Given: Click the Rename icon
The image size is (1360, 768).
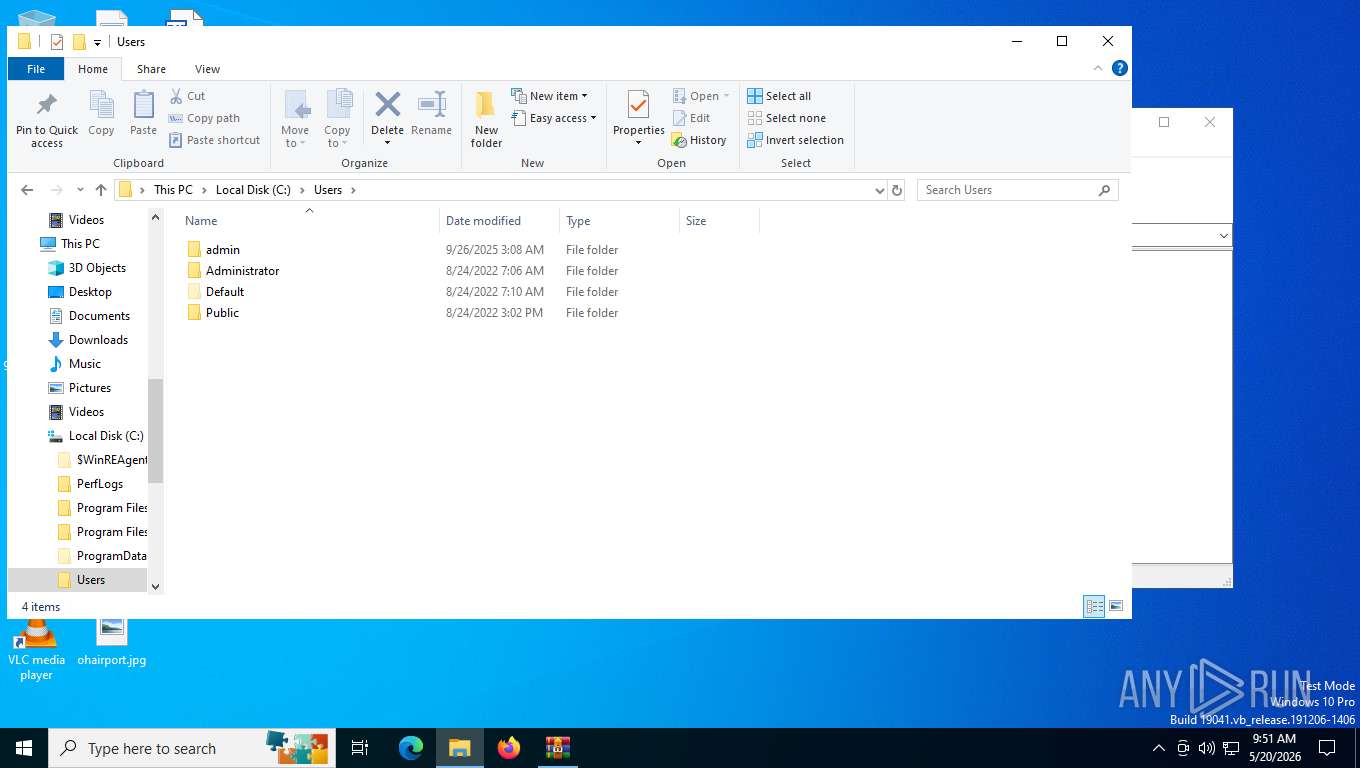Looking at the screenshot, I should coord(431,104).
